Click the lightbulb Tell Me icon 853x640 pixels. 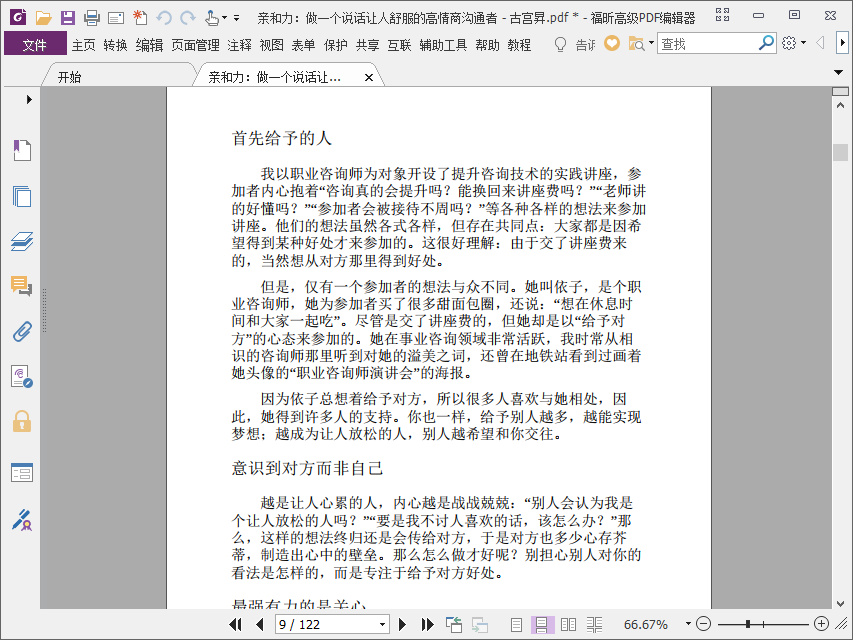560,44
